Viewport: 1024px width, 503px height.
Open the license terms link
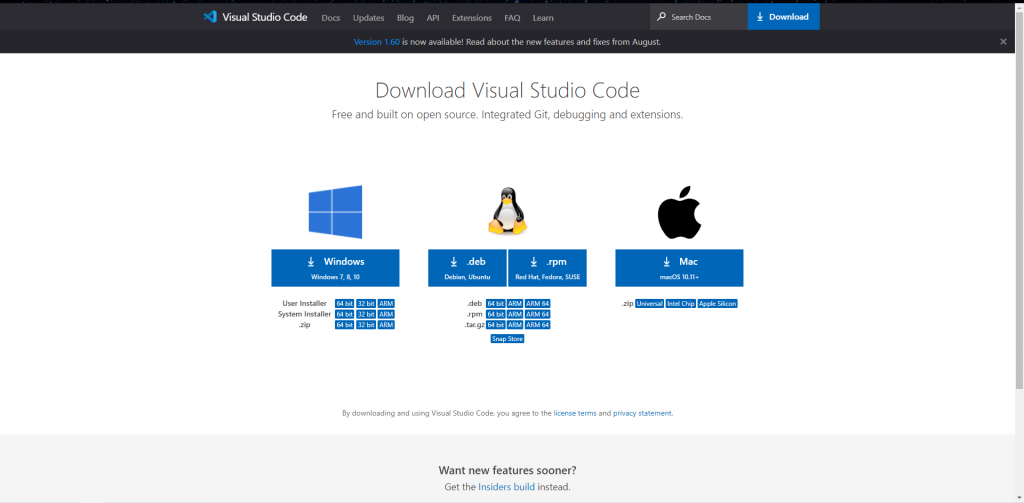tap(575, 414)
